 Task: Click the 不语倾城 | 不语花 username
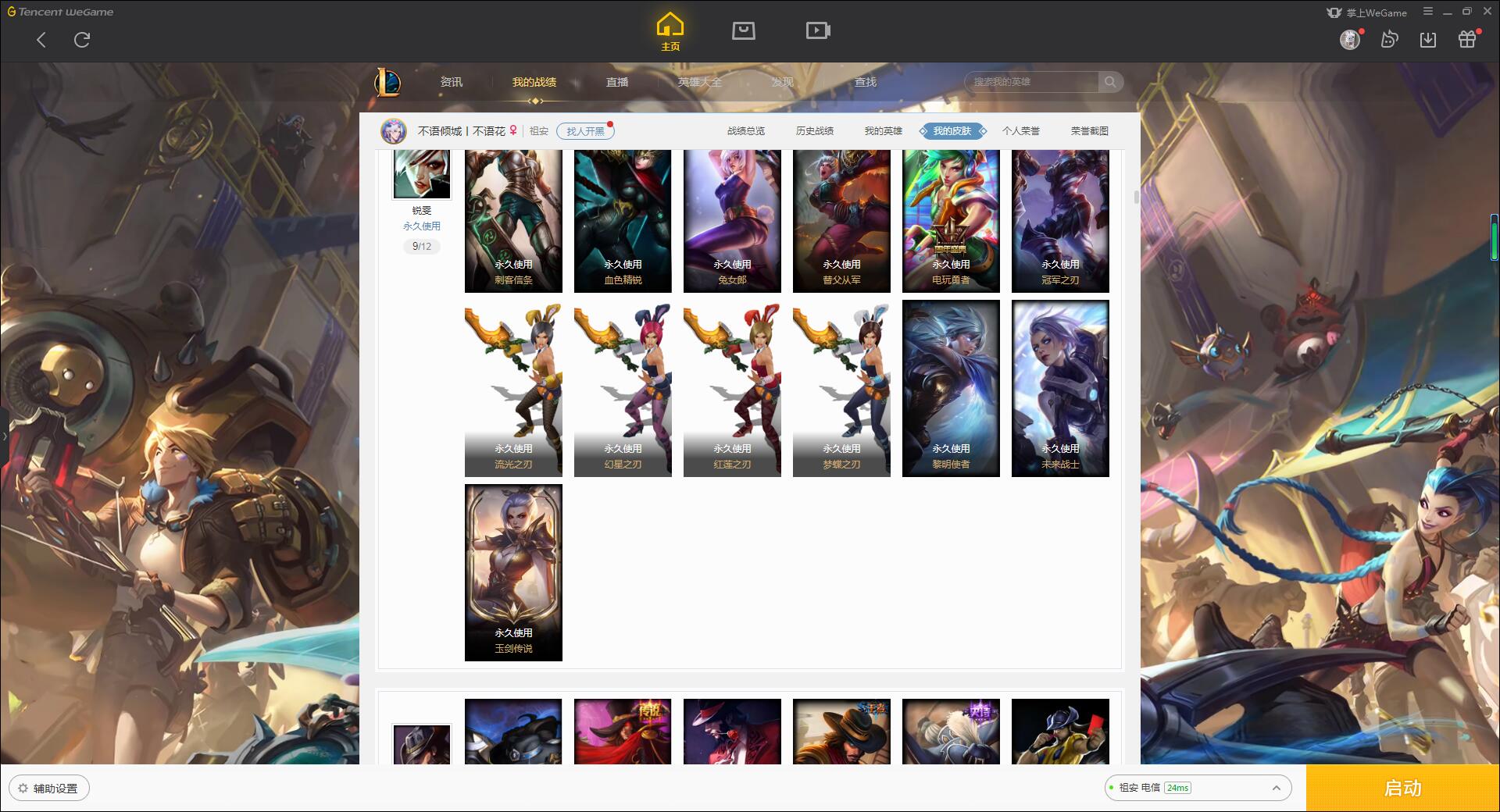(x=461, y=131)
